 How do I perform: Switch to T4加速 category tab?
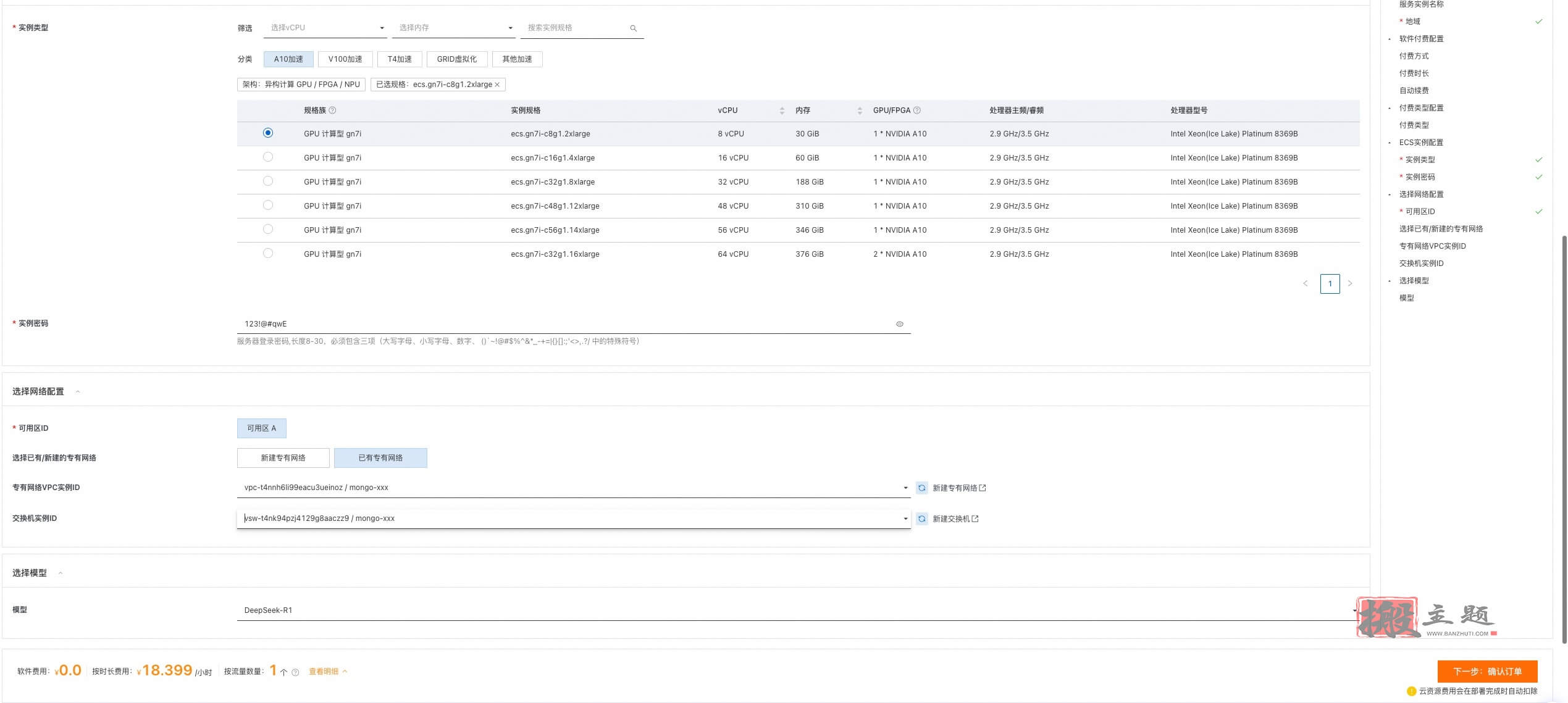click(399, 59)
